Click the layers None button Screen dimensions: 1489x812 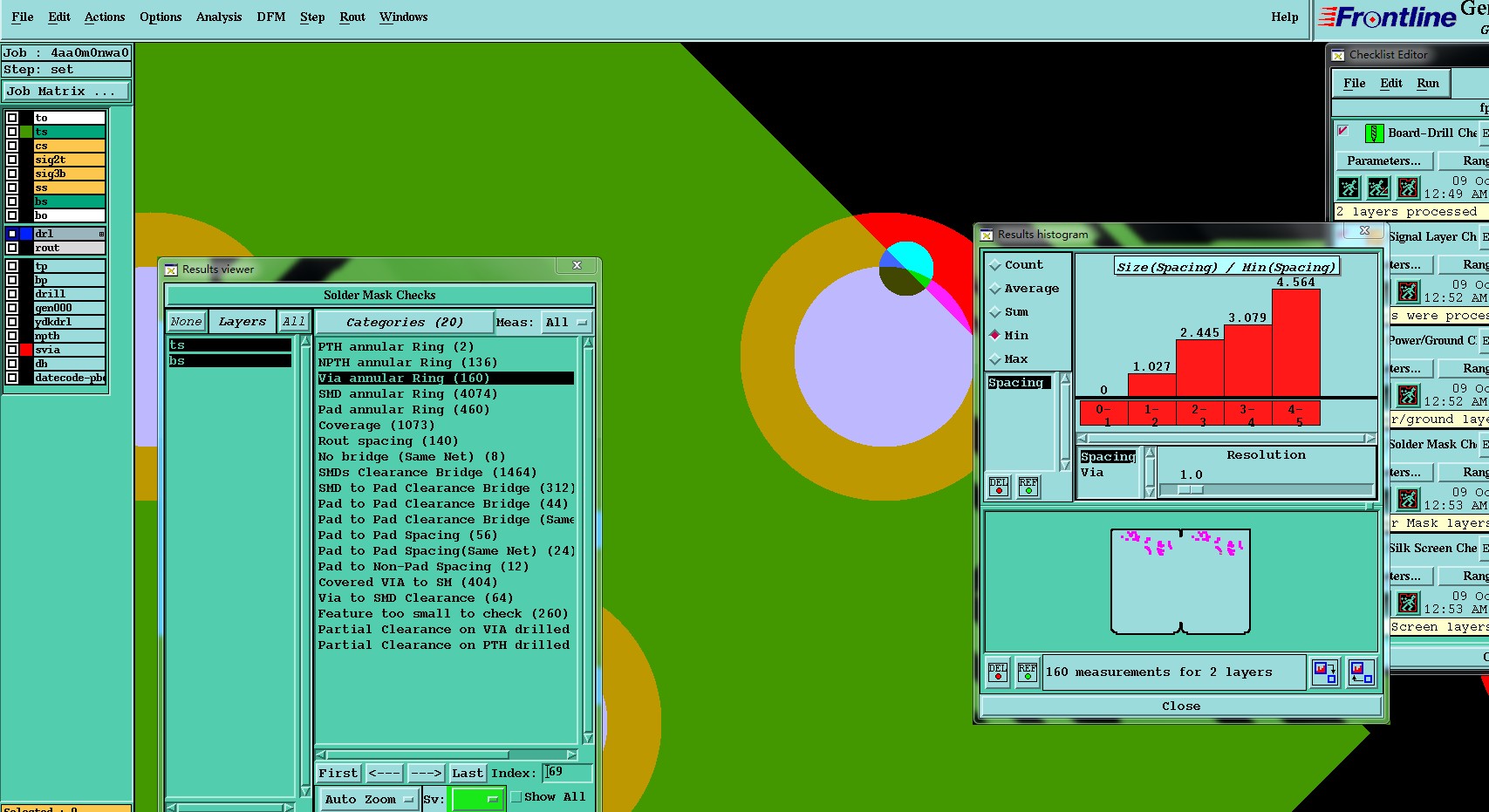click(x=186, y=322)
